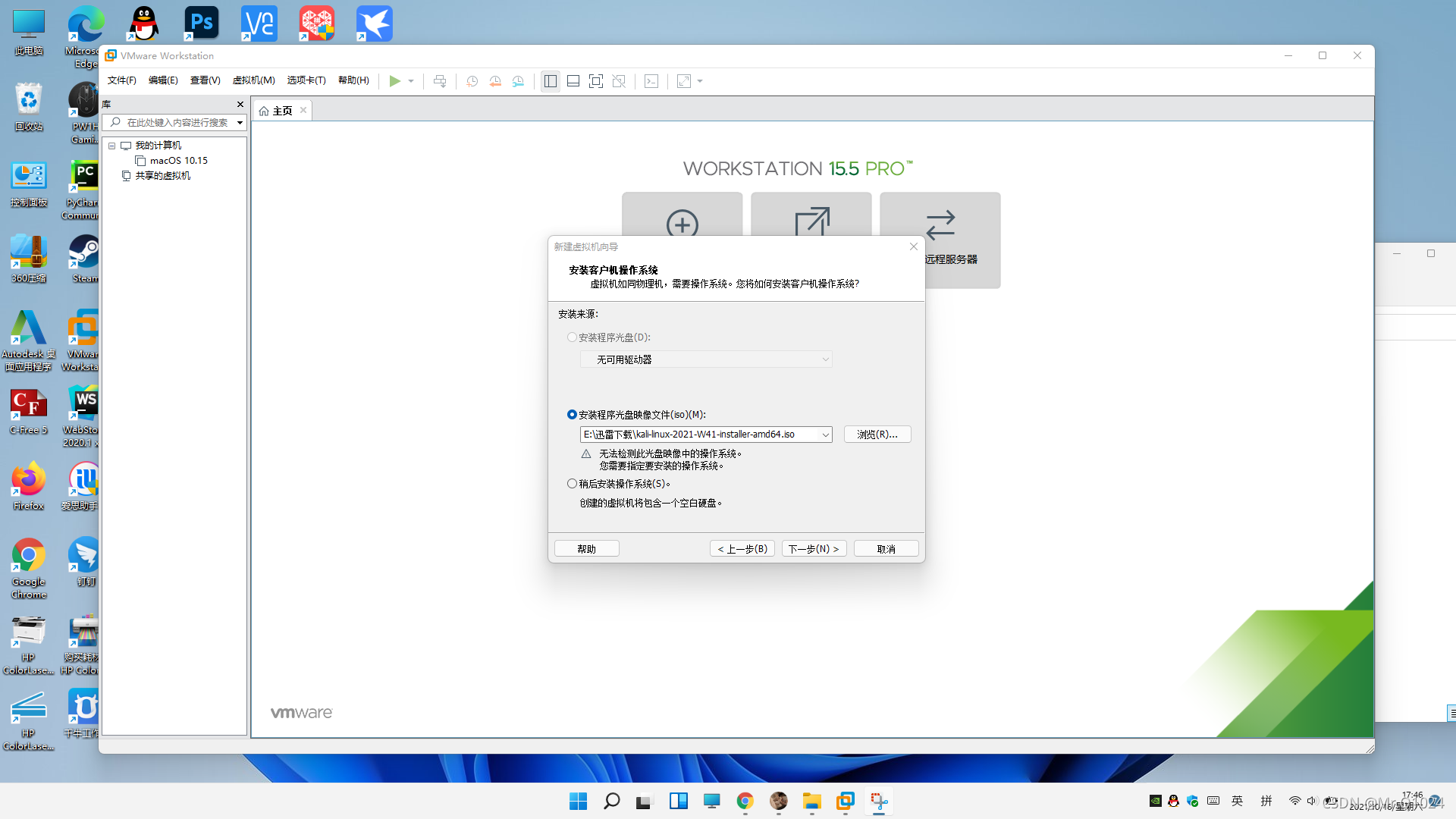Click the connect to remote server tile
This screenshot has width=1456, height=819.
tap(940, 240)
